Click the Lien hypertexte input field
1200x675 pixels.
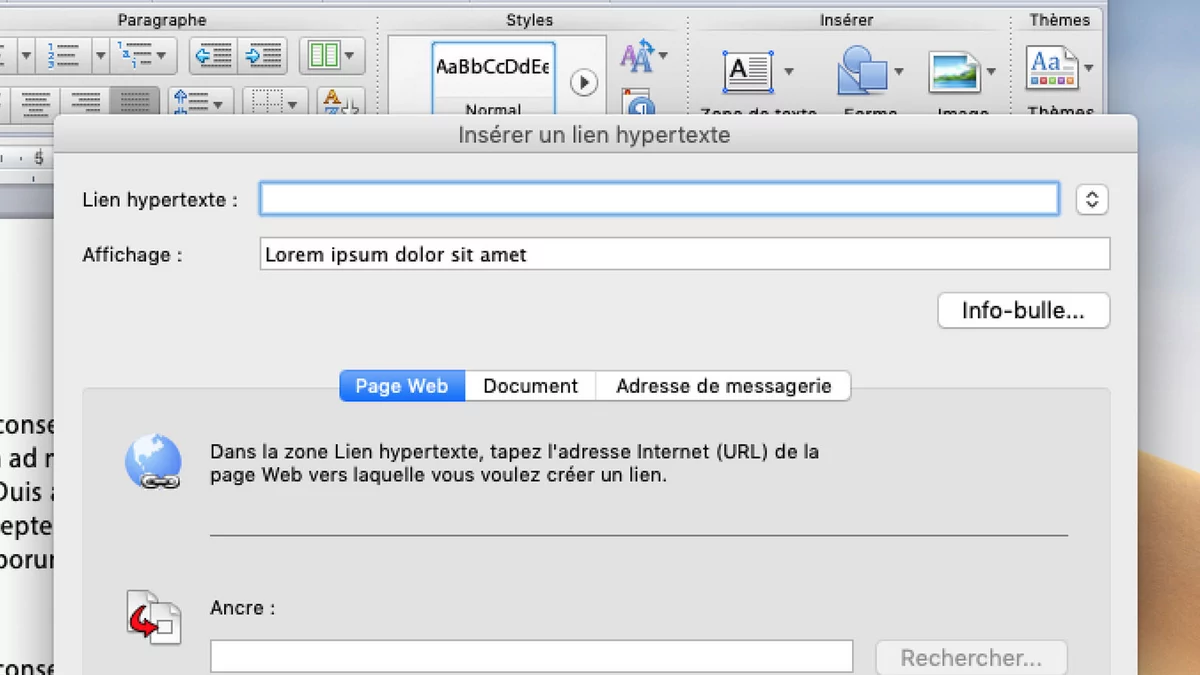659,199
